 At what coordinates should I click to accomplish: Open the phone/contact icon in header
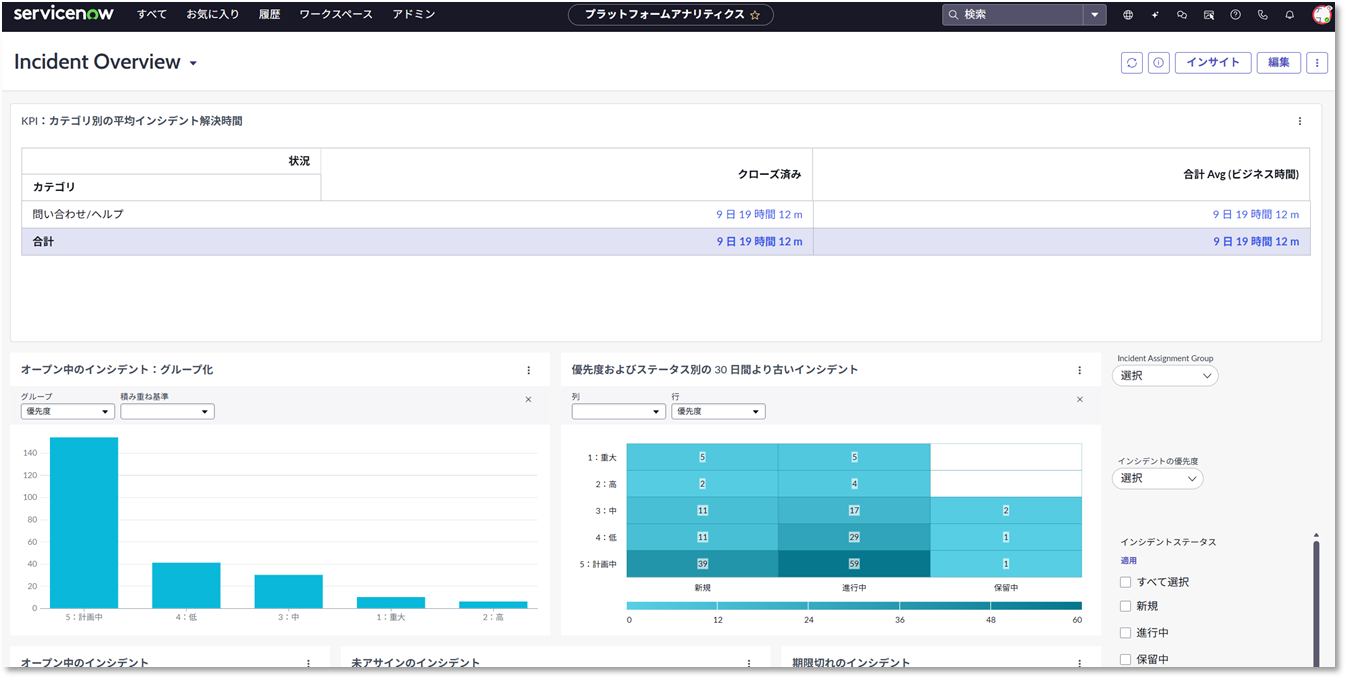tap(1261, 14)
